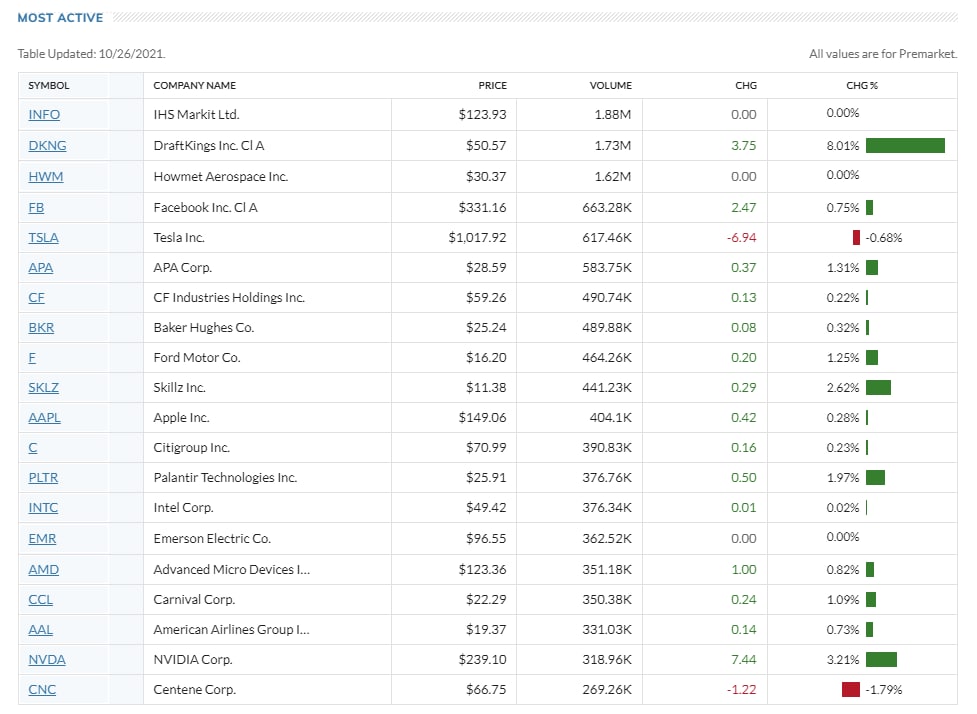Select company name Tesla Inc.
This screenshot has width=977, height=714.
(179, 238)
